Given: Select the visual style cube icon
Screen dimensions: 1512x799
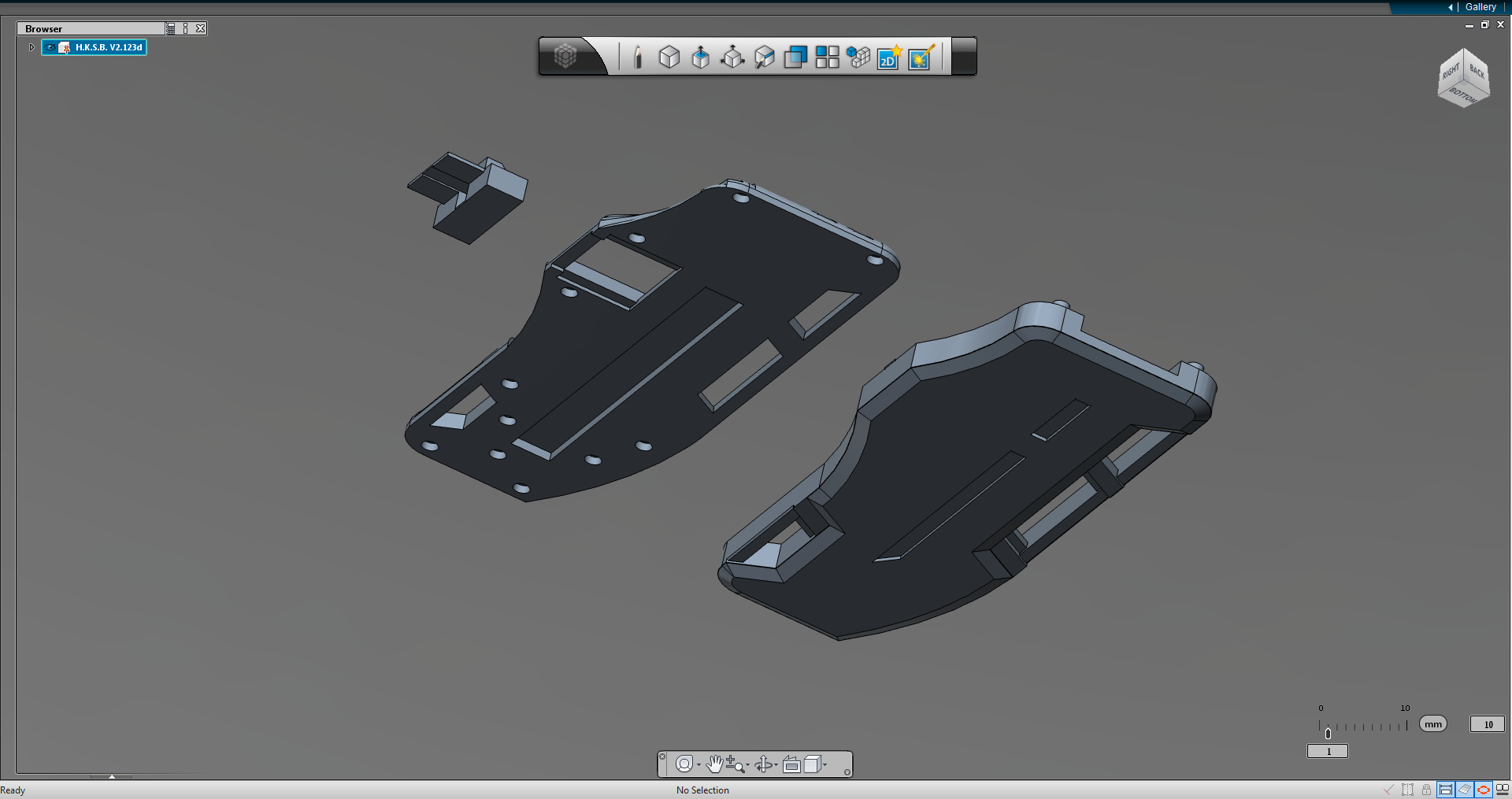Looking at the screenshot, I should click(812, 764).
